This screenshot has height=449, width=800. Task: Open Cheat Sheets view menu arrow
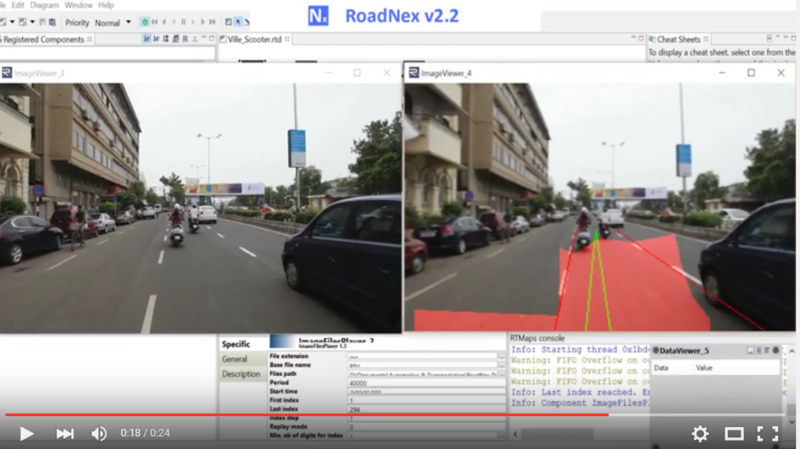point(778,38)
